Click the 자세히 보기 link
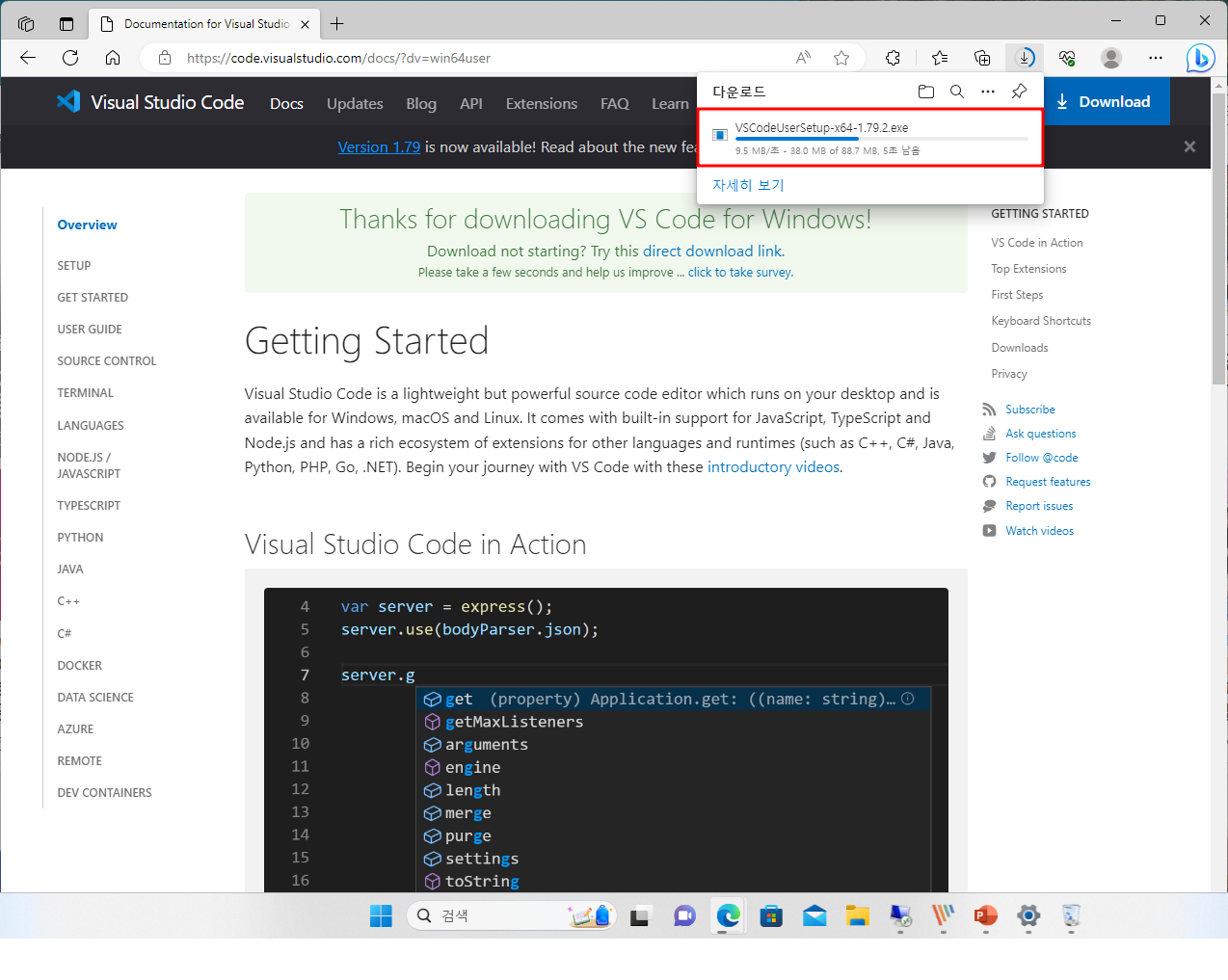The image size is (1228, 980). [748, 185]
